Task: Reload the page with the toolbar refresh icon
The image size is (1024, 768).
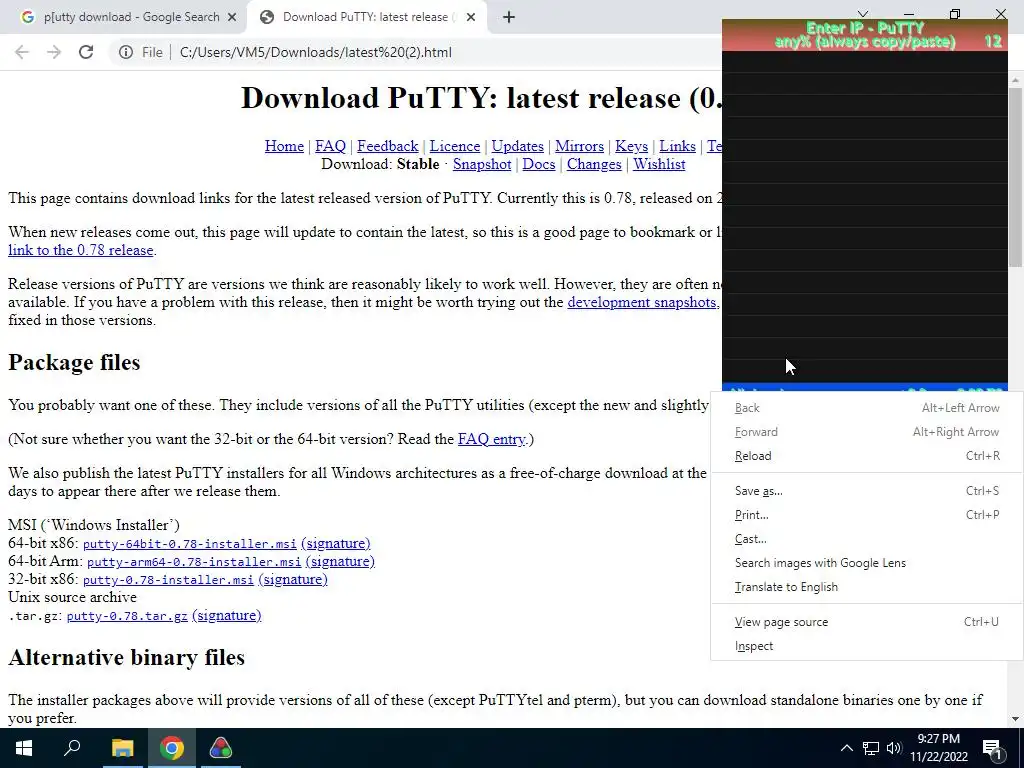Action: tap(86, 52)
